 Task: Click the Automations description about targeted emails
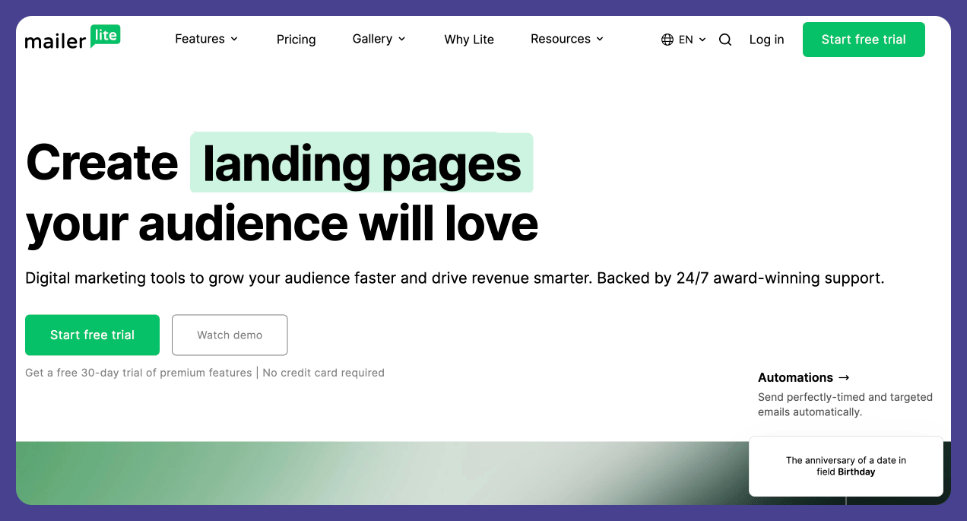point(844,404)
